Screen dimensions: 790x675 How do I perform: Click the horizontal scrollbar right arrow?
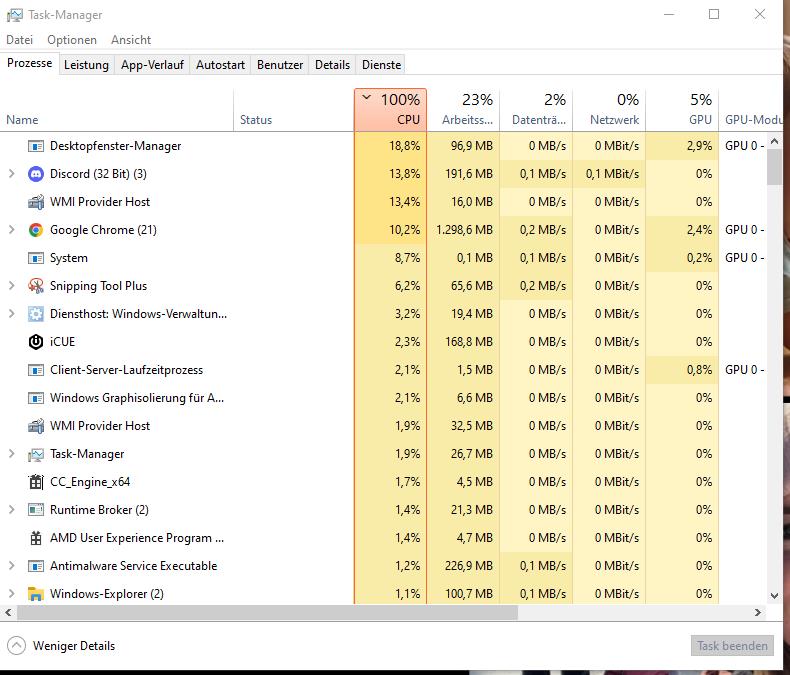(x=758, y=613)
